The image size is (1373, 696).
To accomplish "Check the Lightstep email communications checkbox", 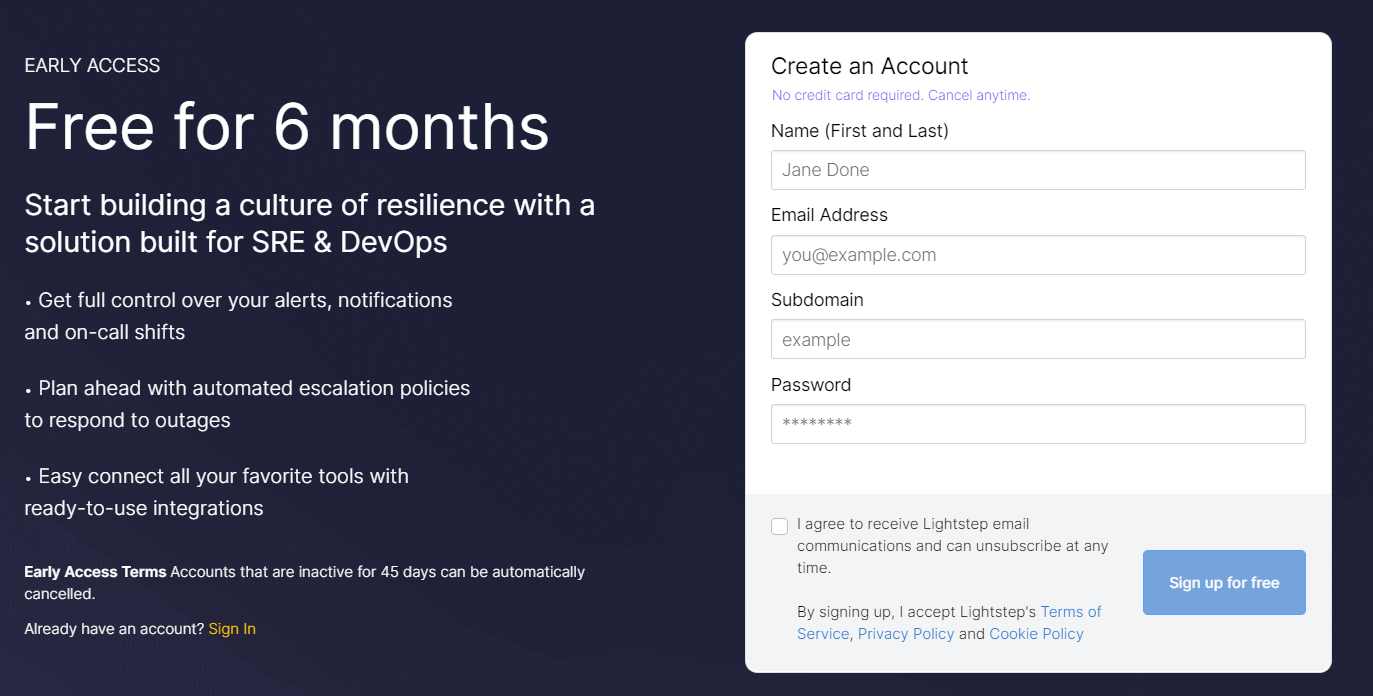I will pyautogui.click(x=780, y=526).
